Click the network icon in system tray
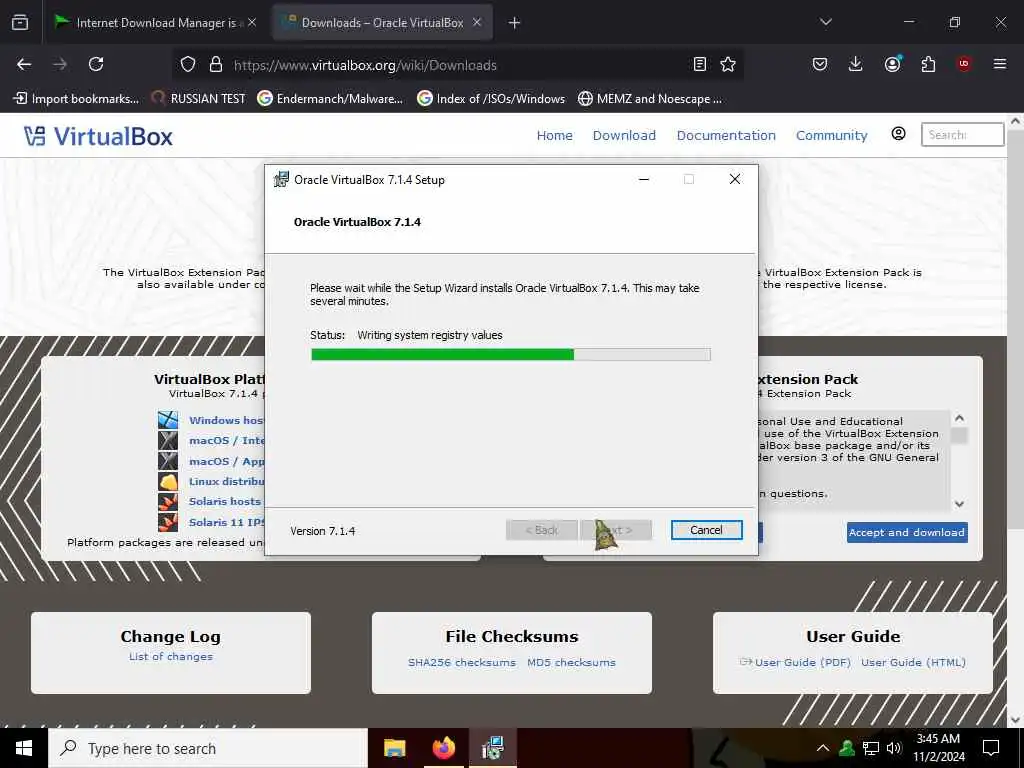The image size is (1024, 768). [x=871, y=748]
